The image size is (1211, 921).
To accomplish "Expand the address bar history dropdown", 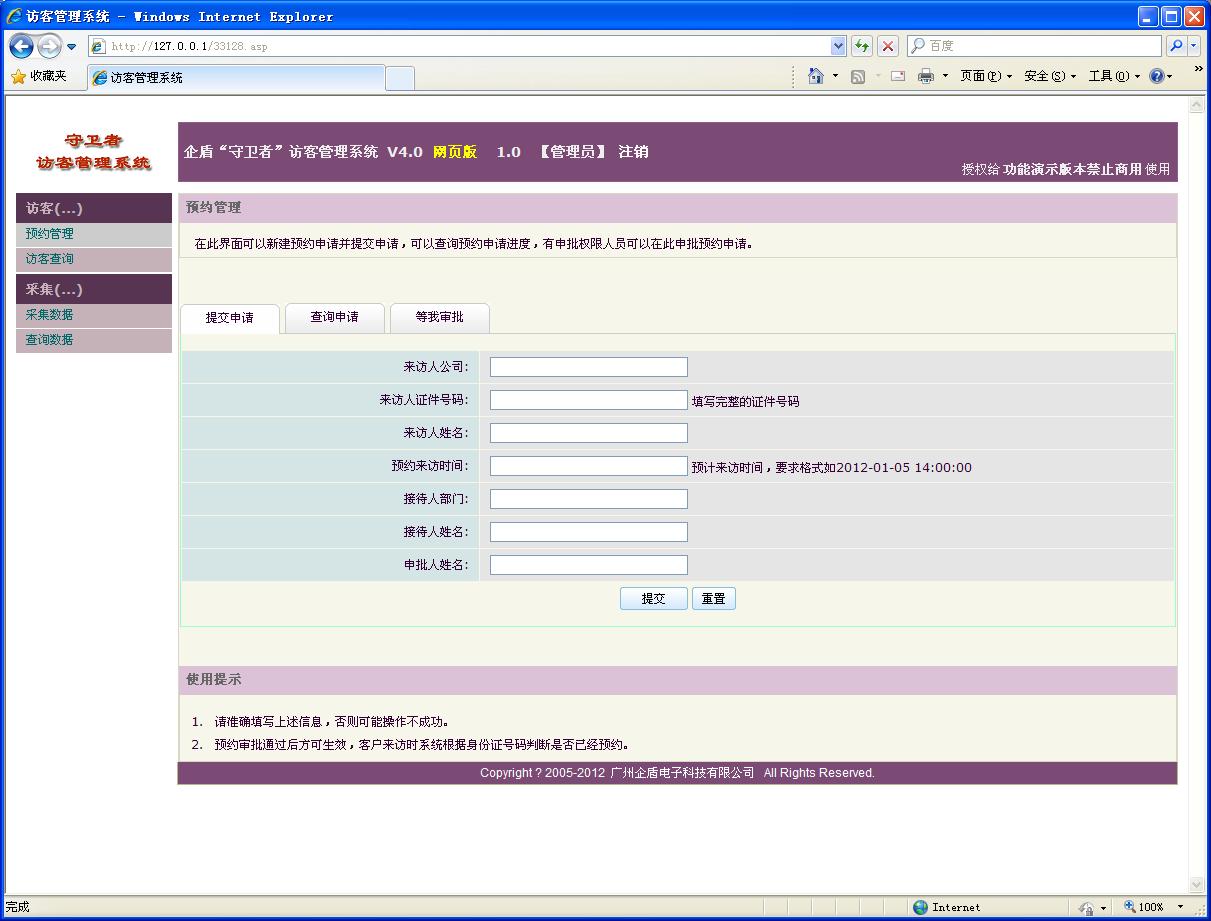I will 839,46.
